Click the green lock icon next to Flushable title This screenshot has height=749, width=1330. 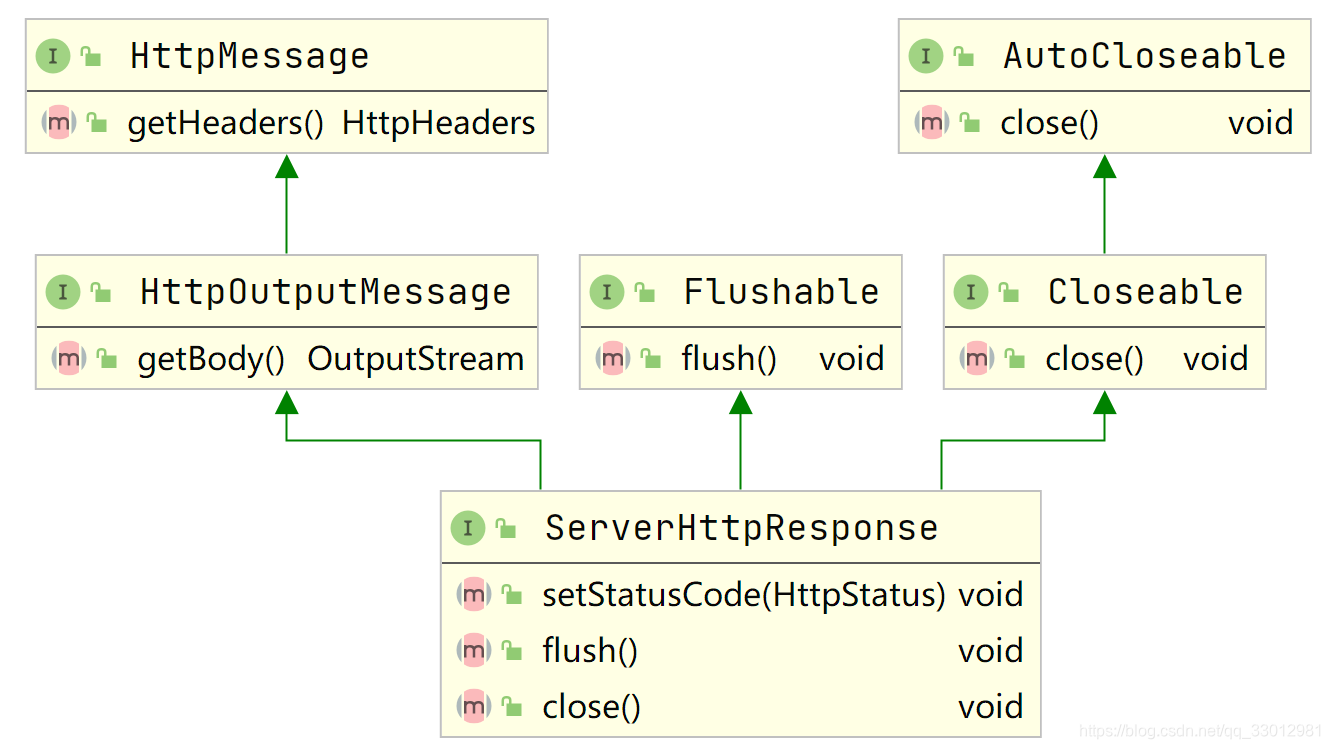coord(646,293)
